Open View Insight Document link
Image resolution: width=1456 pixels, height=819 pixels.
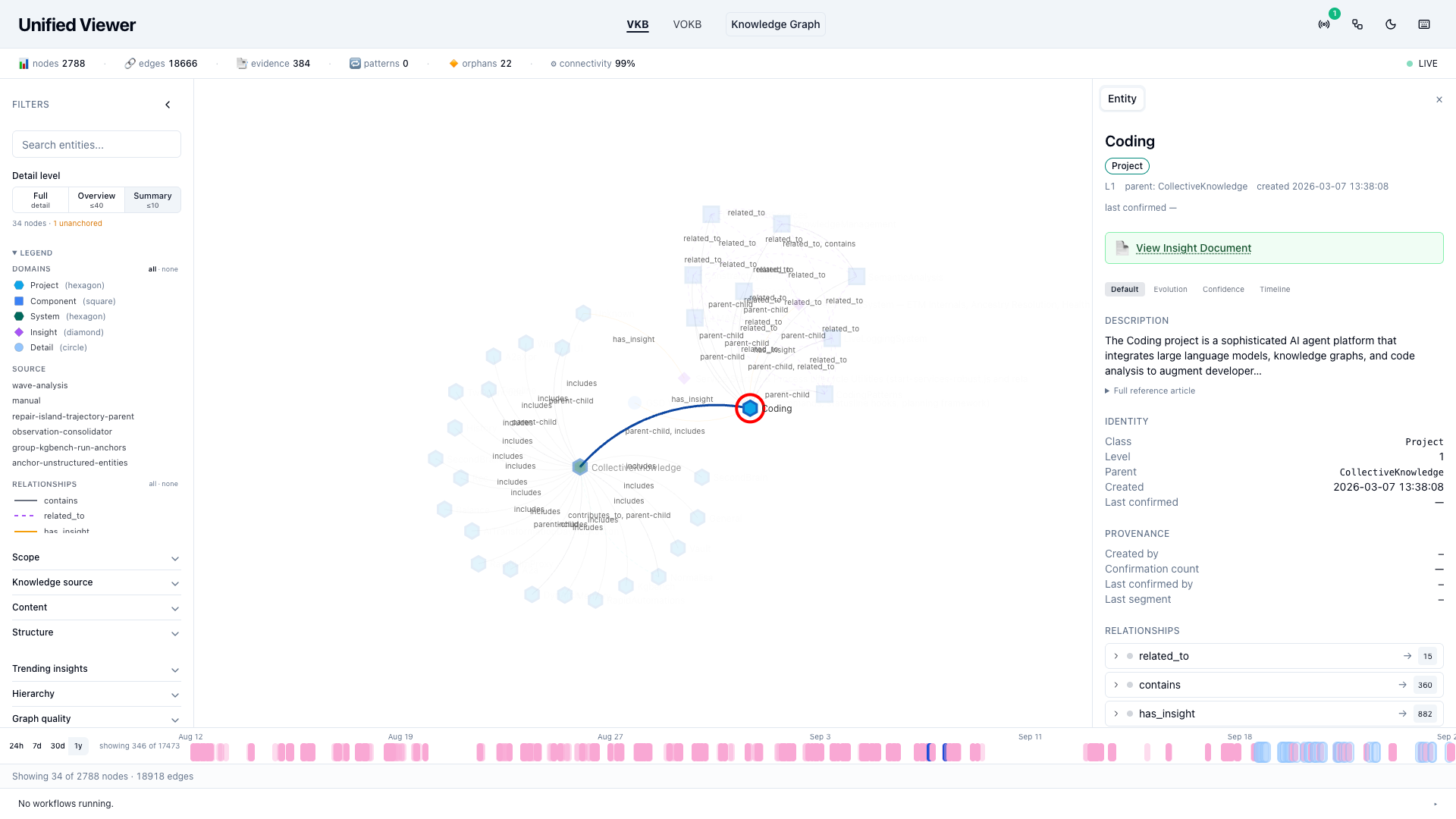[x=1194, y=248]
